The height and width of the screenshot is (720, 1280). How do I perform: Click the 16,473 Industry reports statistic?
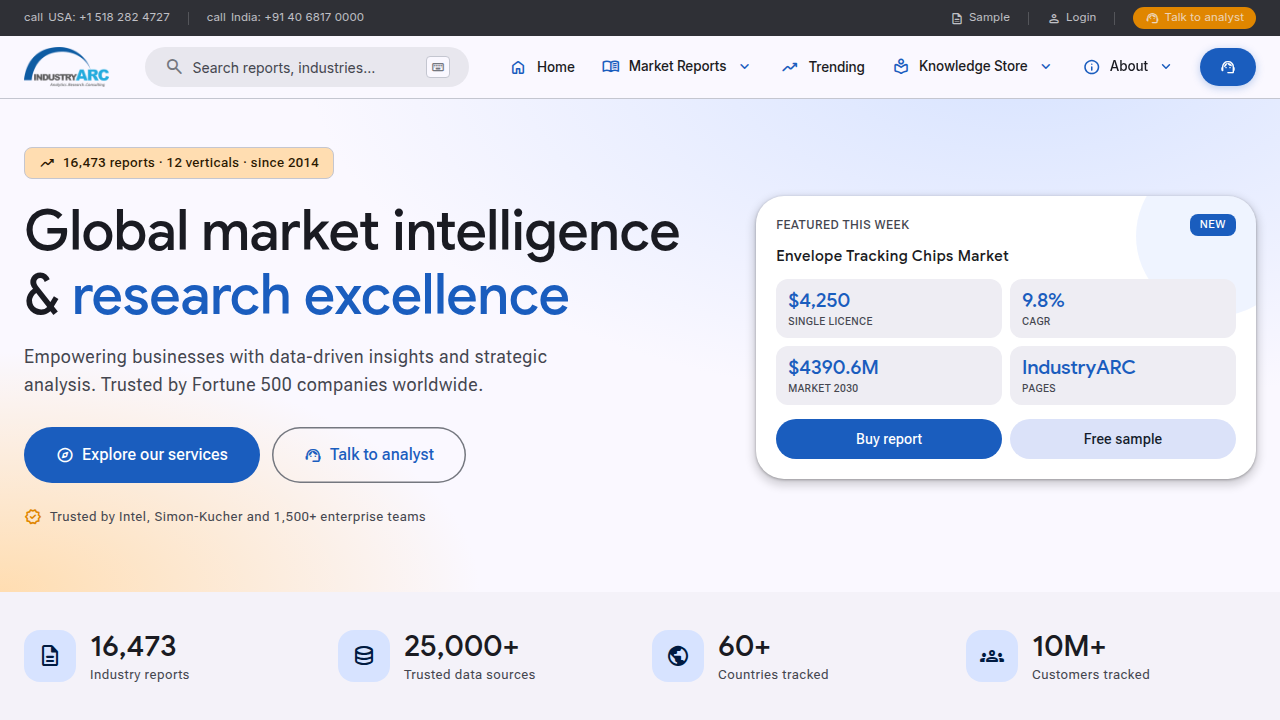tap(133, 646)
